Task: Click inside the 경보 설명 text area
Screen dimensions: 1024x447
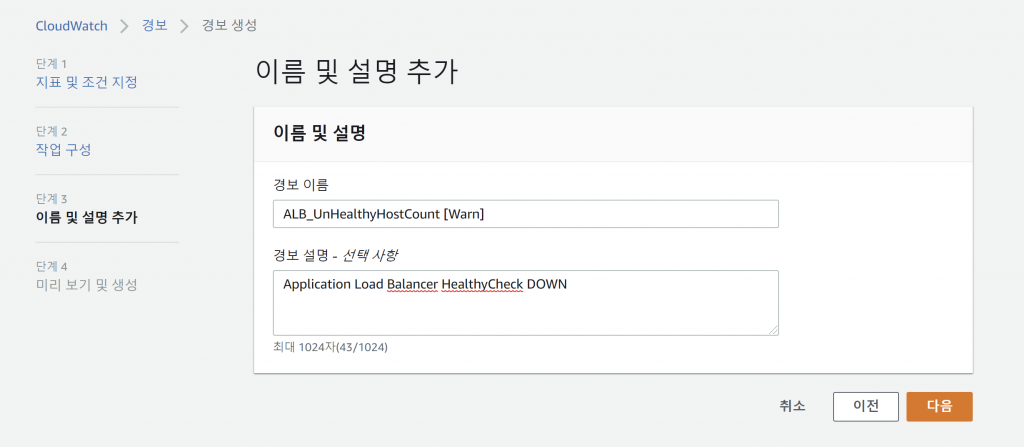Action: pyautogui.click(x=525, y=310)
